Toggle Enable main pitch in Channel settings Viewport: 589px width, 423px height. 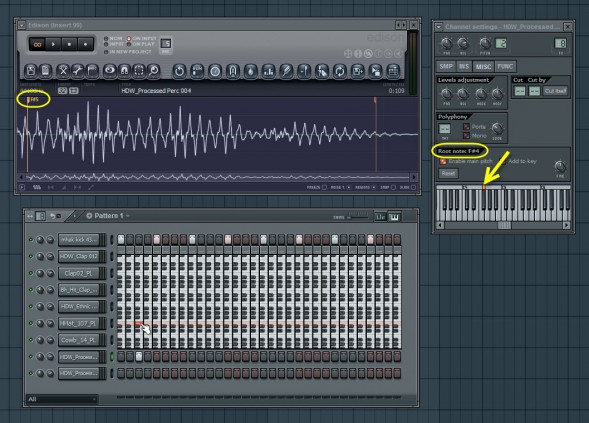tap(443, 161)
